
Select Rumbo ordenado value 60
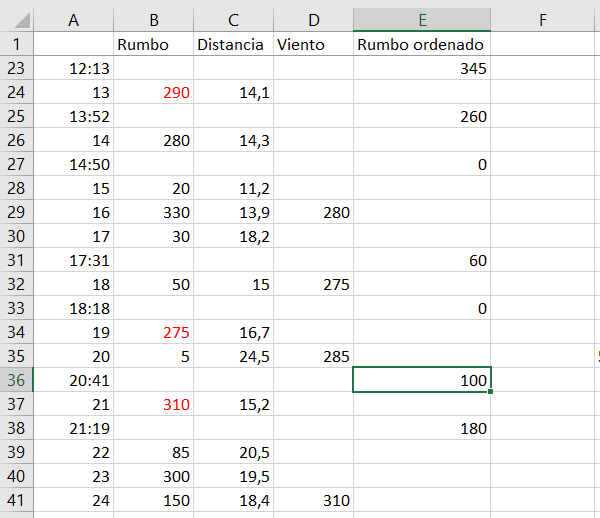coord(422,261)
